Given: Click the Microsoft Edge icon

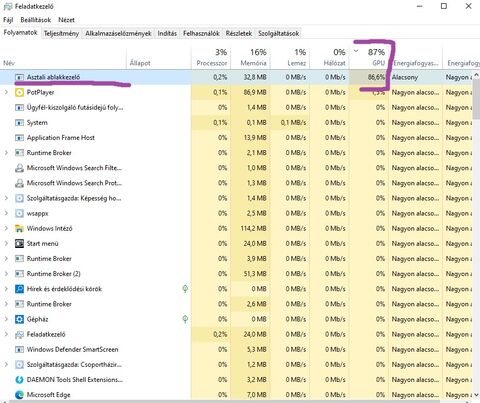Looking at the screenshot, I should tap(19, 395).
